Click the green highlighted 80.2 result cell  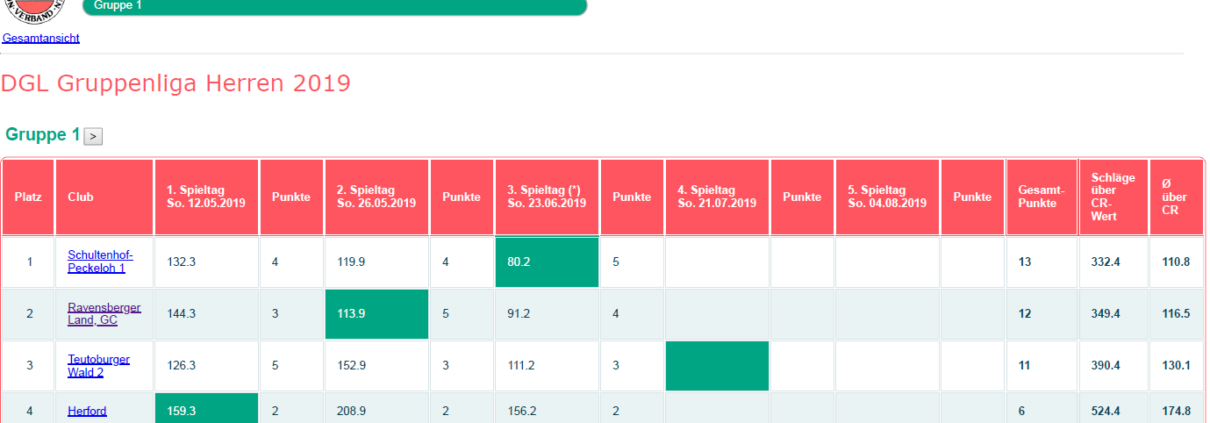(547, 262)
